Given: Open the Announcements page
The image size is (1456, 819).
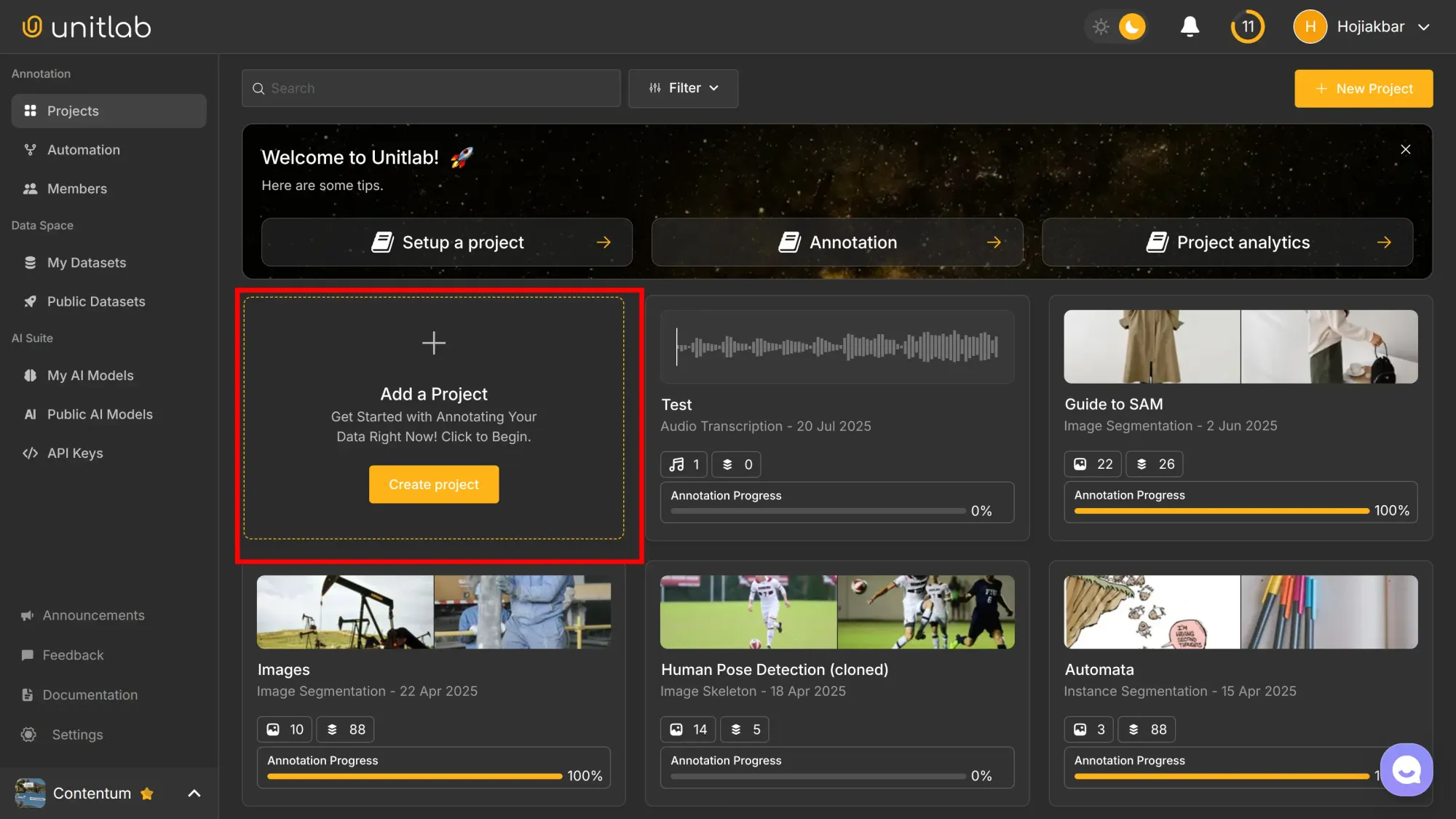Looking at the screenshot, I should point(93,615).
